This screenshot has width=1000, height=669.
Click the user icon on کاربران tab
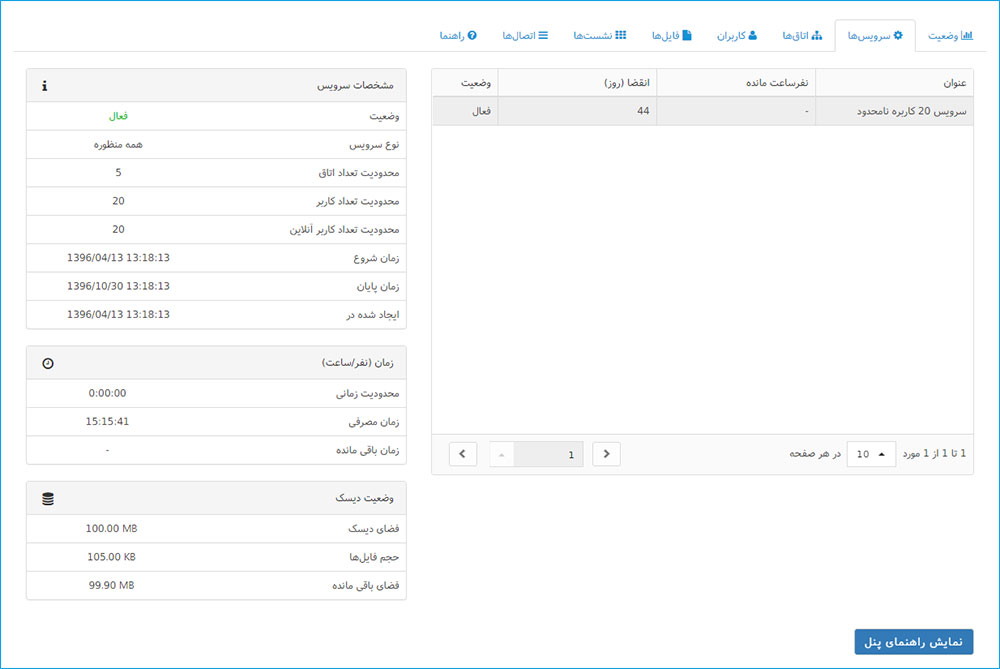(x=753, y=35)
